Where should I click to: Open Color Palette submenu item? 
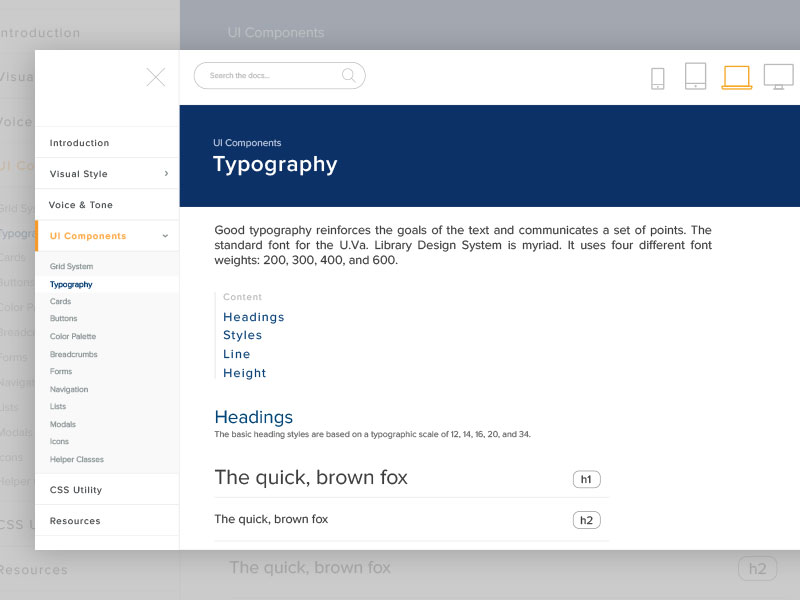(73, 336)
